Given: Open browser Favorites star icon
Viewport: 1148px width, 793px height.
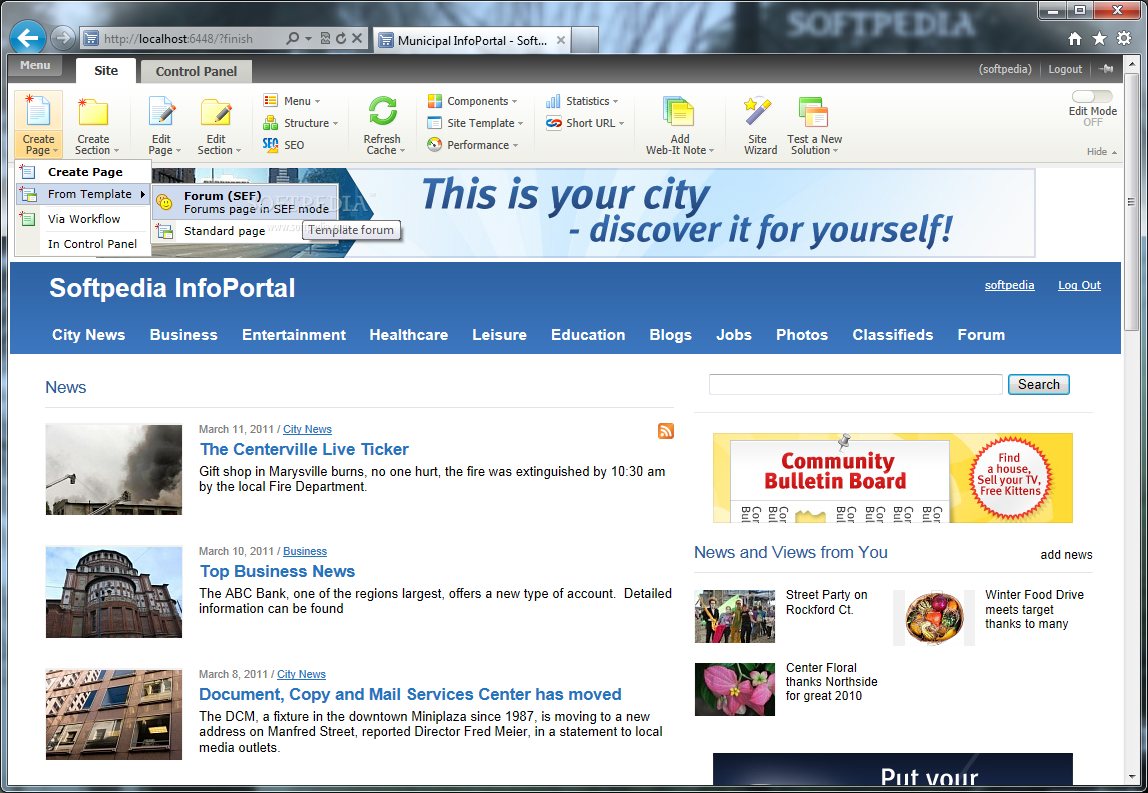Looking at the screenshot, I should click(x=1099, y=39).
